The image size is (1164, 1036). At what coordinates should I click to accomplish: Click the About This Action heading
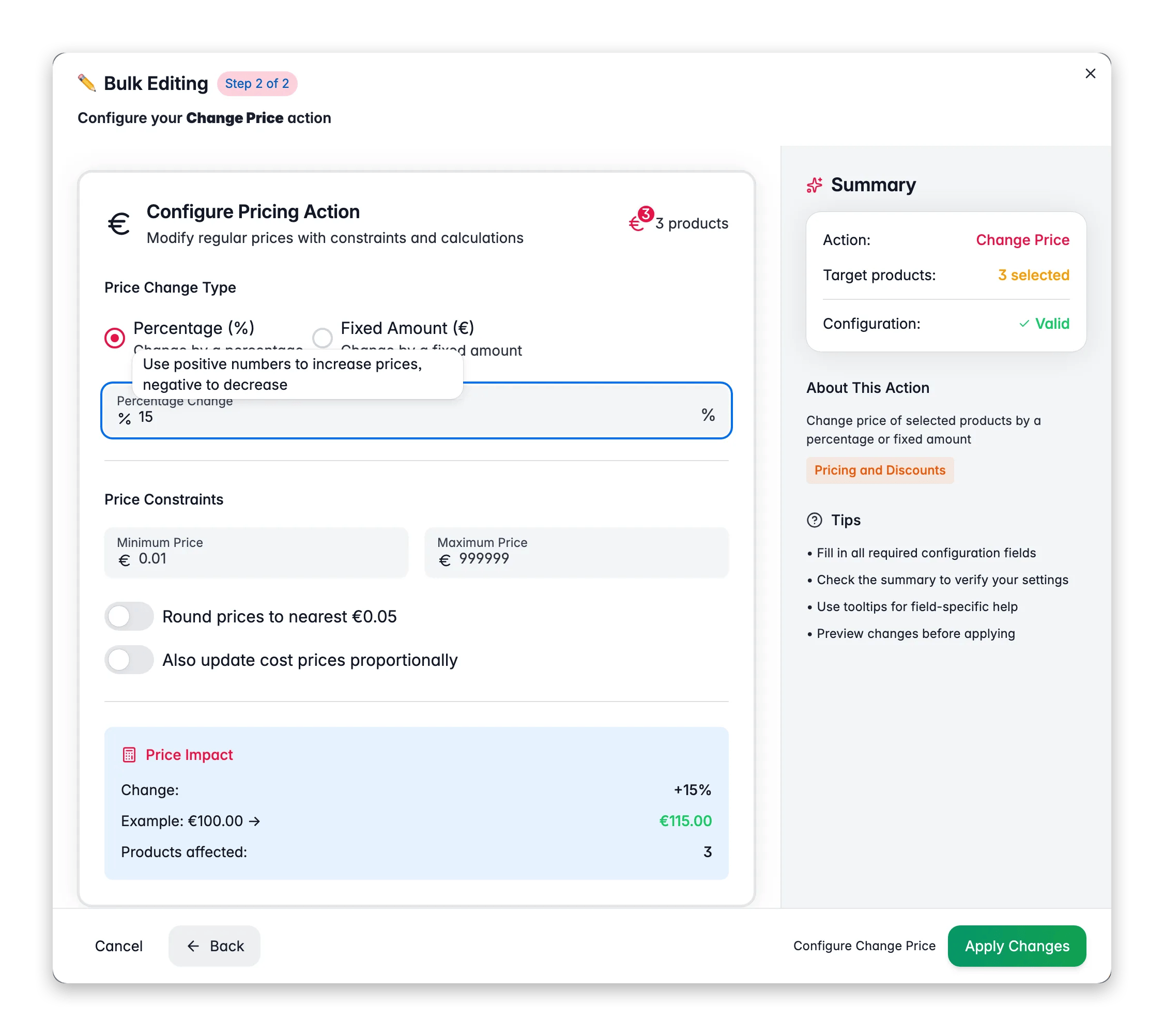click(868, 388)
